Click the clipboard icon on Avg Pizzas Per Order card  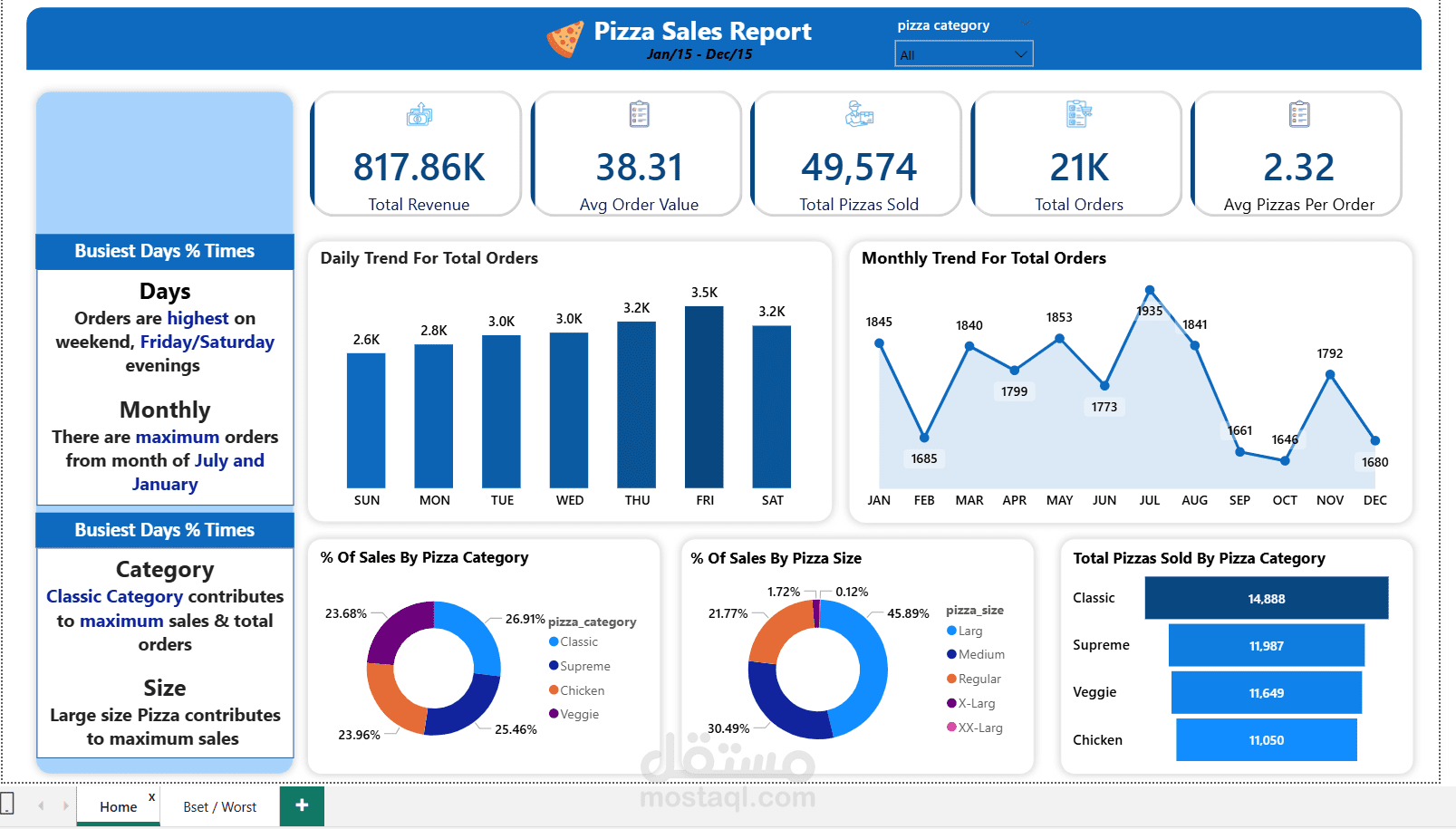point(1297,114)
